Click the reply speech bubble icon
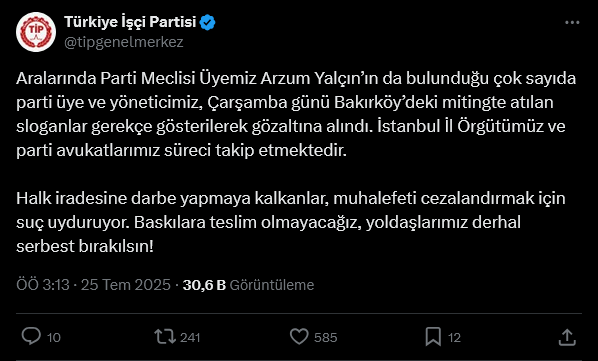The width and height of the screenshot is (598, 361). tap(31, 337)
